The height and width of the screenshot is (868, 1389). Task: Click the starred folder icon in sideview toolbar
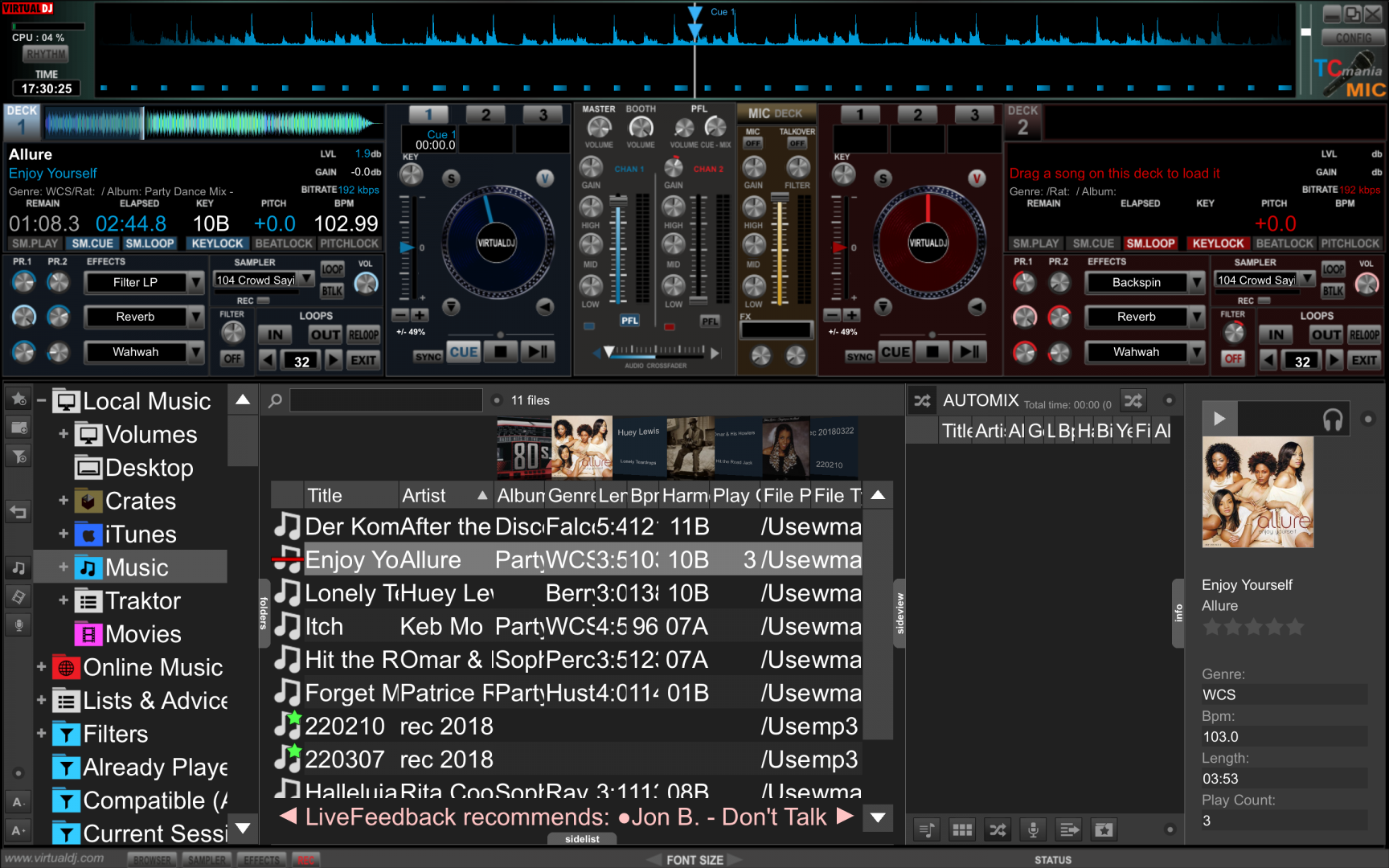(1104, 829)
